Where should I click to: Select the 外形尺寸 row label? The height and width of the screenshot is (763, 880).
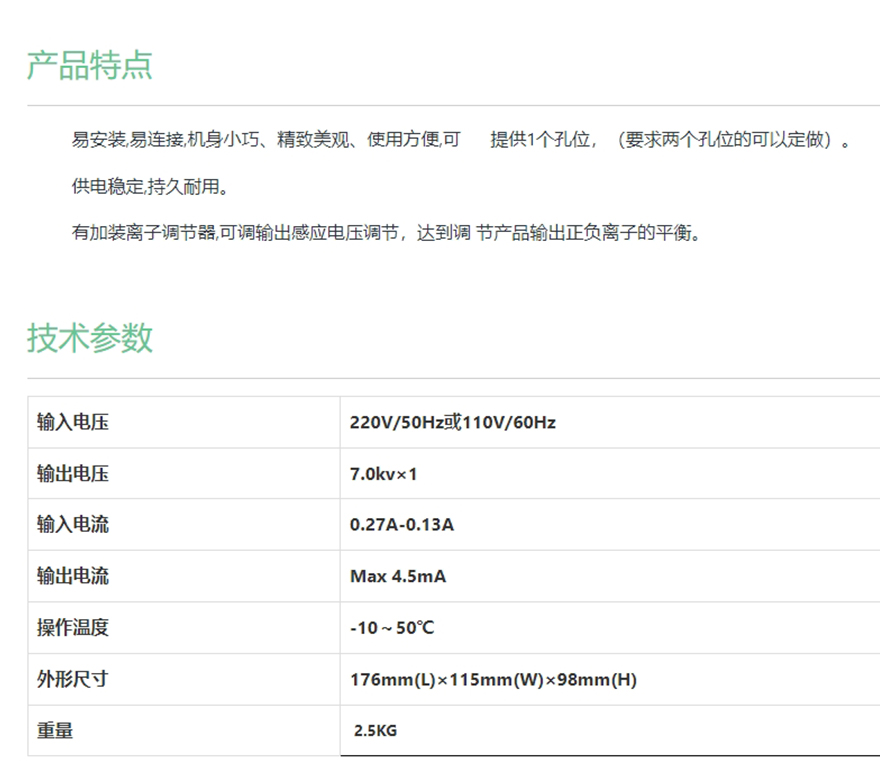point(73,680)
